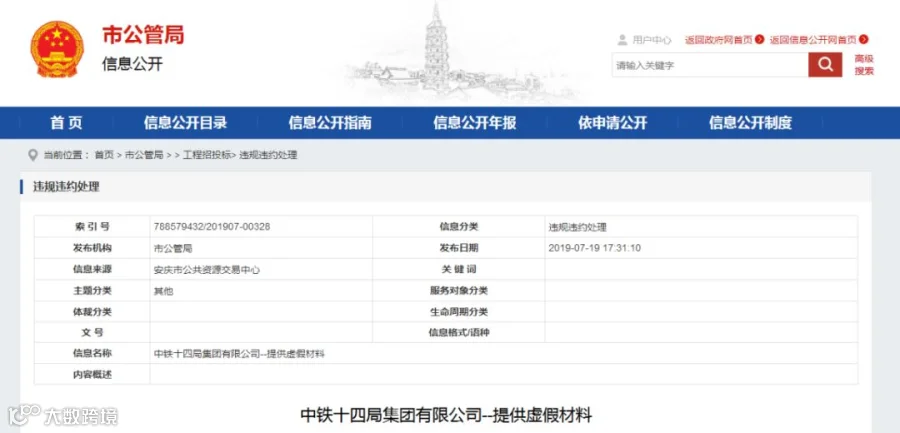
Task: Click 市公管局 value in 发布机构 row
Action: [x=173, y=249]
